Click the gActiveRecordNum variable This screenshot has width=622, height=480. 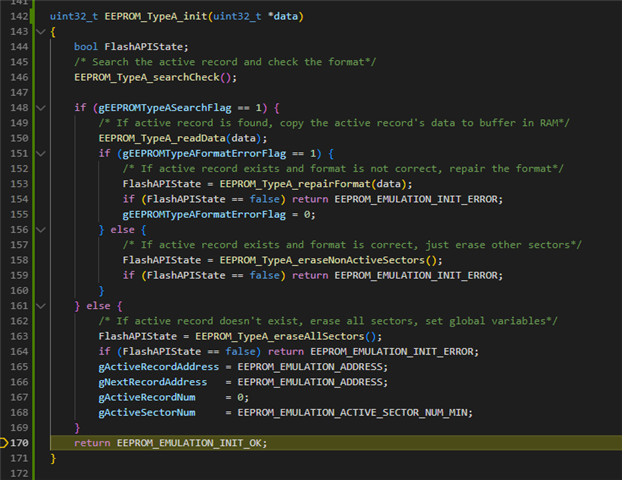click(147, 397)
